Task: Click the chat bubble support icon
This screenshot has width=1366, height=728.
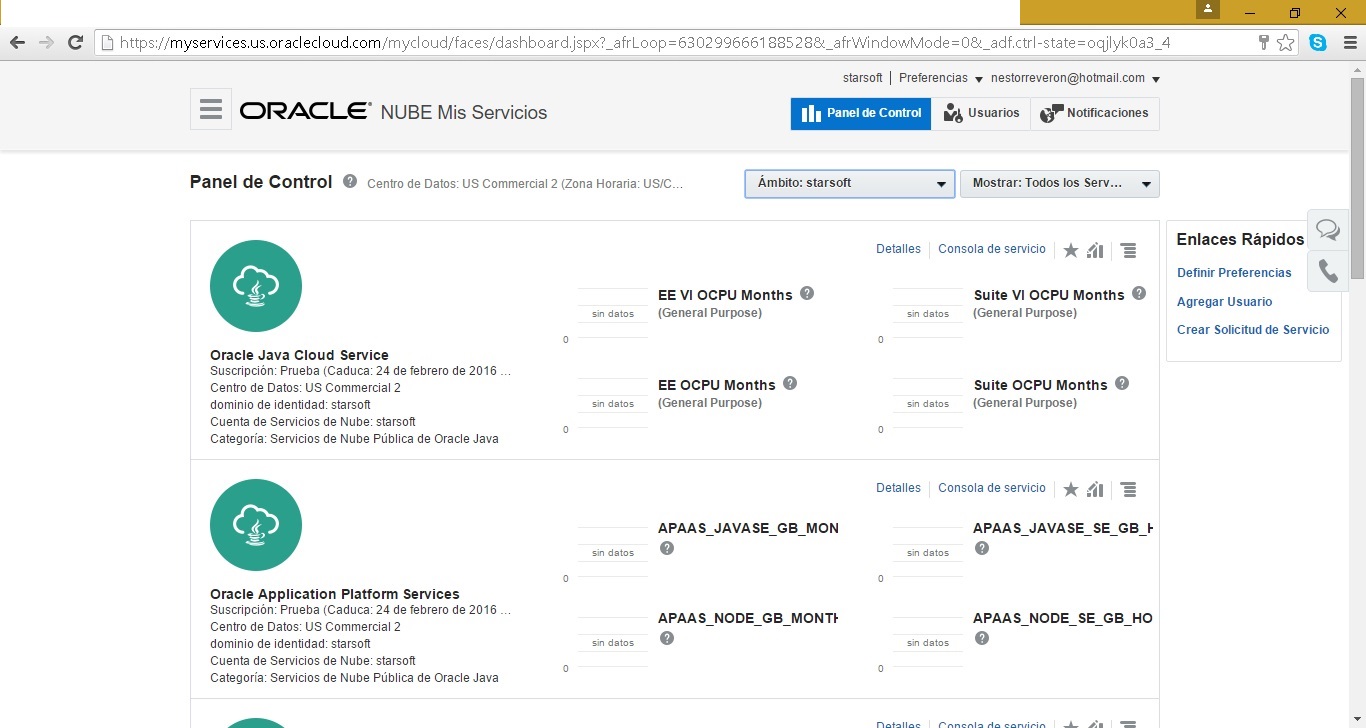Action: [1327, 230]
